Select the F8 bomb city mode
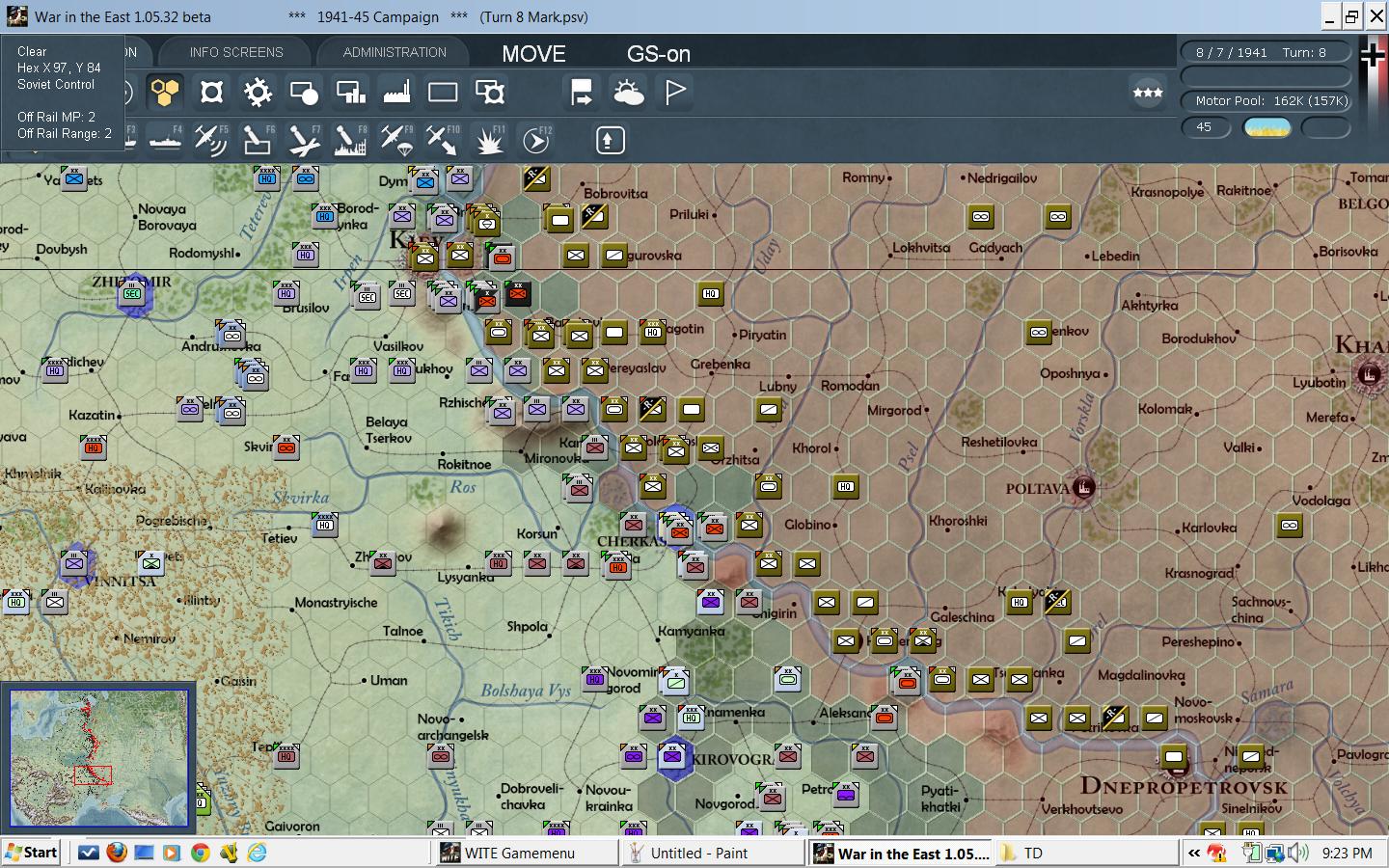 tap(350, 141)
